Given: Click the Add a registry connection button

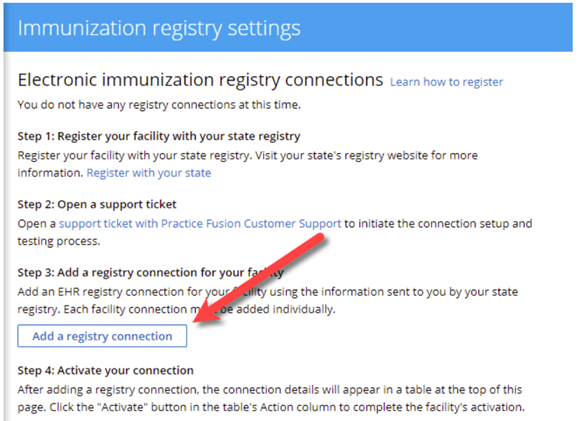Looking at the screenshot, I should tap(102, 336).
